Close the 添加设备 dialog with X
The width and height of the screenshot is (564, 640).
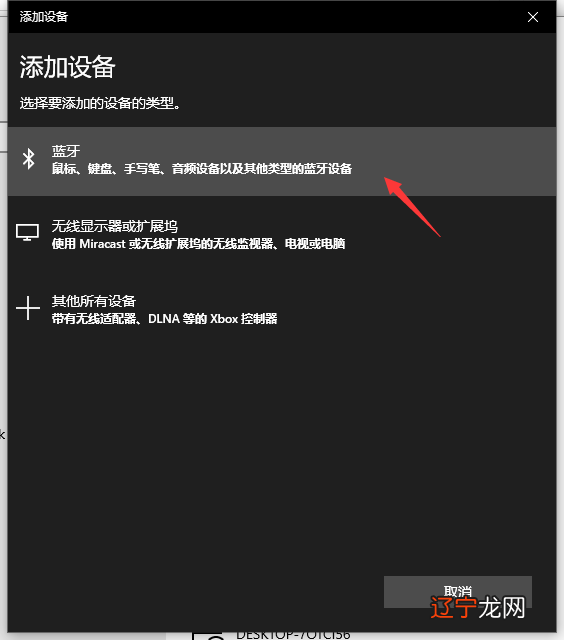[533, 17]
